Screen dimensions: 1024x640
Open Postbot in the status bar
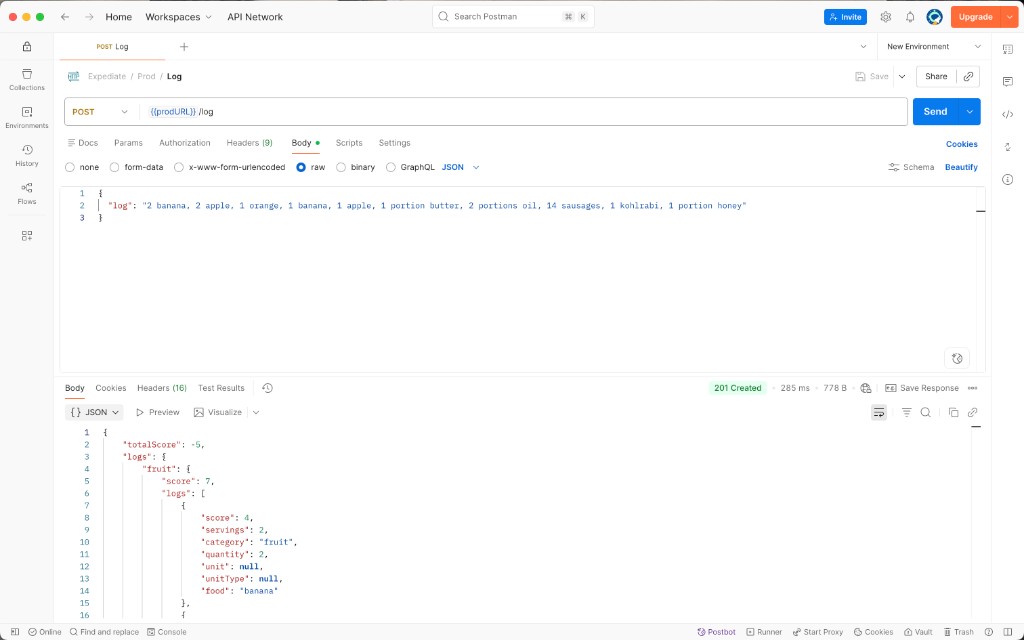pos(716,631)
